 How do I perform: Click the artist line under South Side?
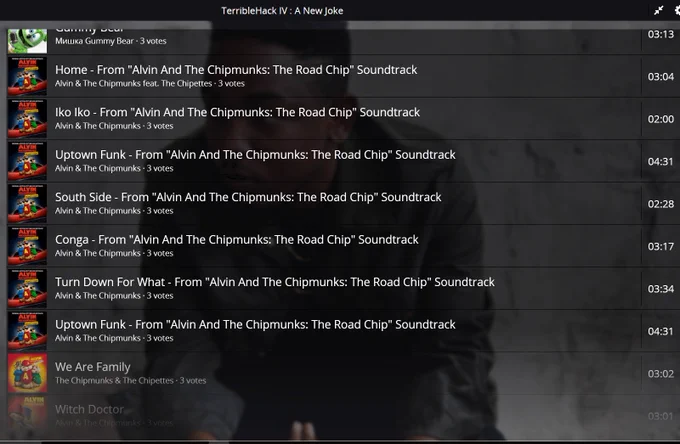114,211
